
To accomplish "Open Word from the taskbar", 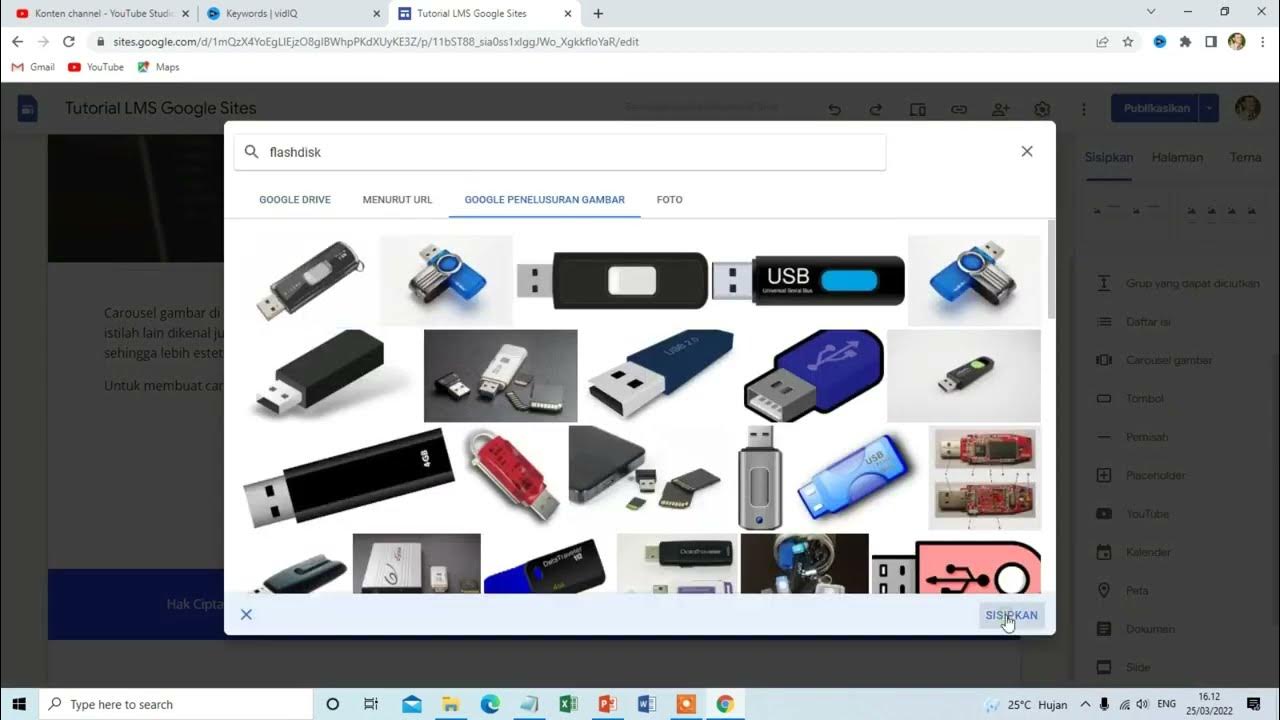I will [647, 704].
